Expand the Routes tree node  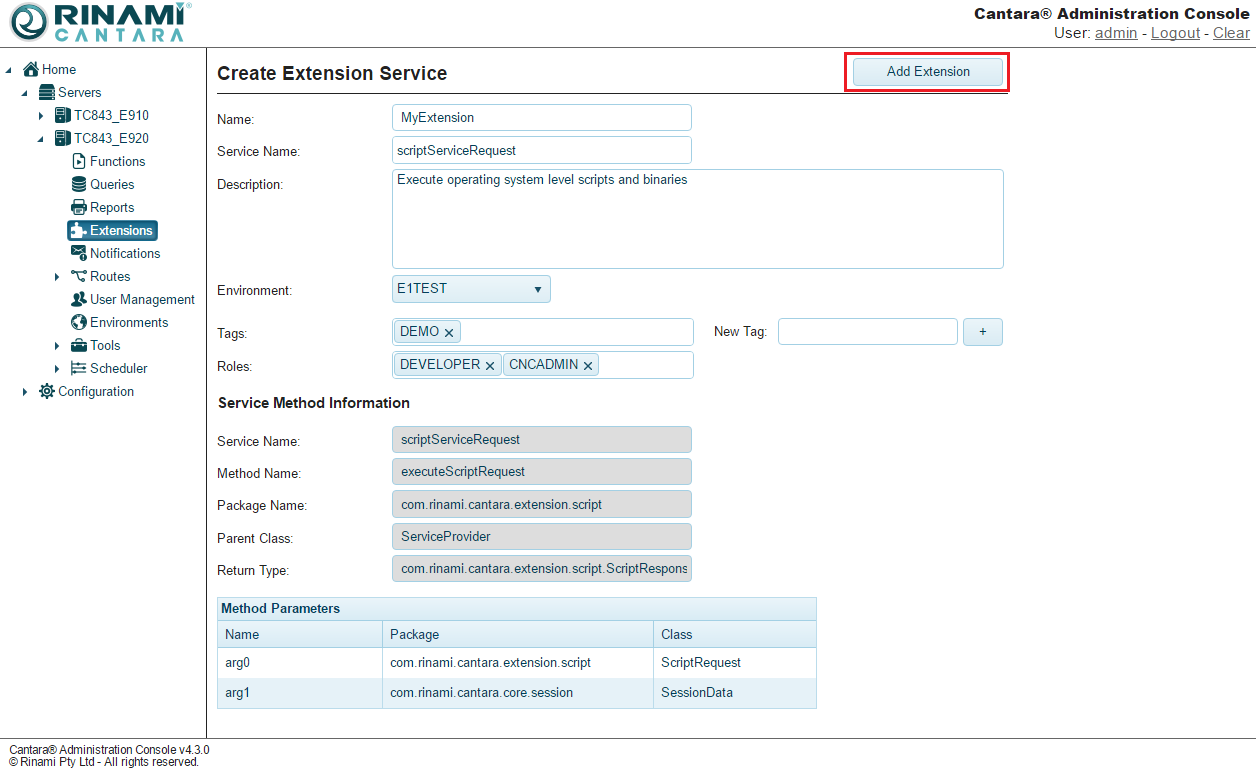57,277
